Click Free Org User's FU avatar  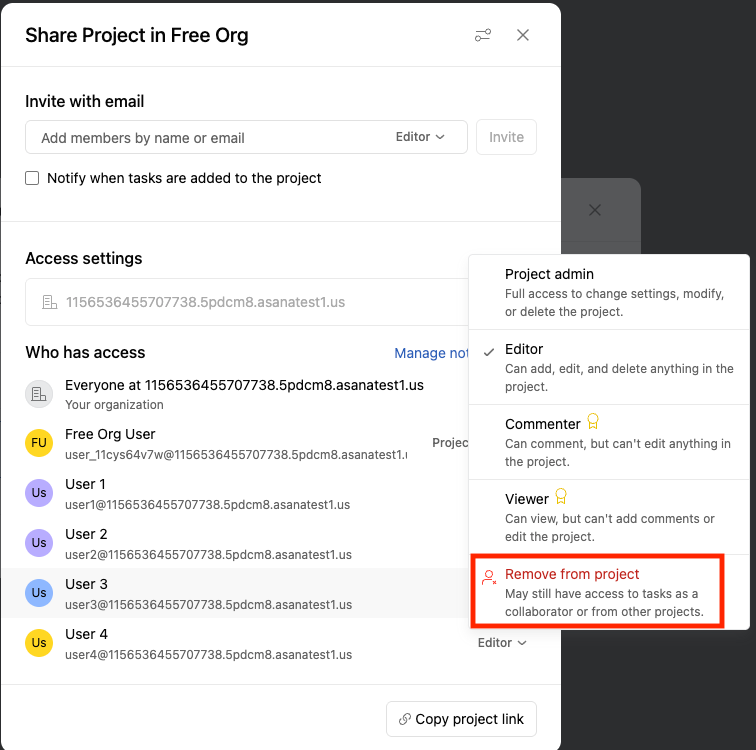coord(39,443)
